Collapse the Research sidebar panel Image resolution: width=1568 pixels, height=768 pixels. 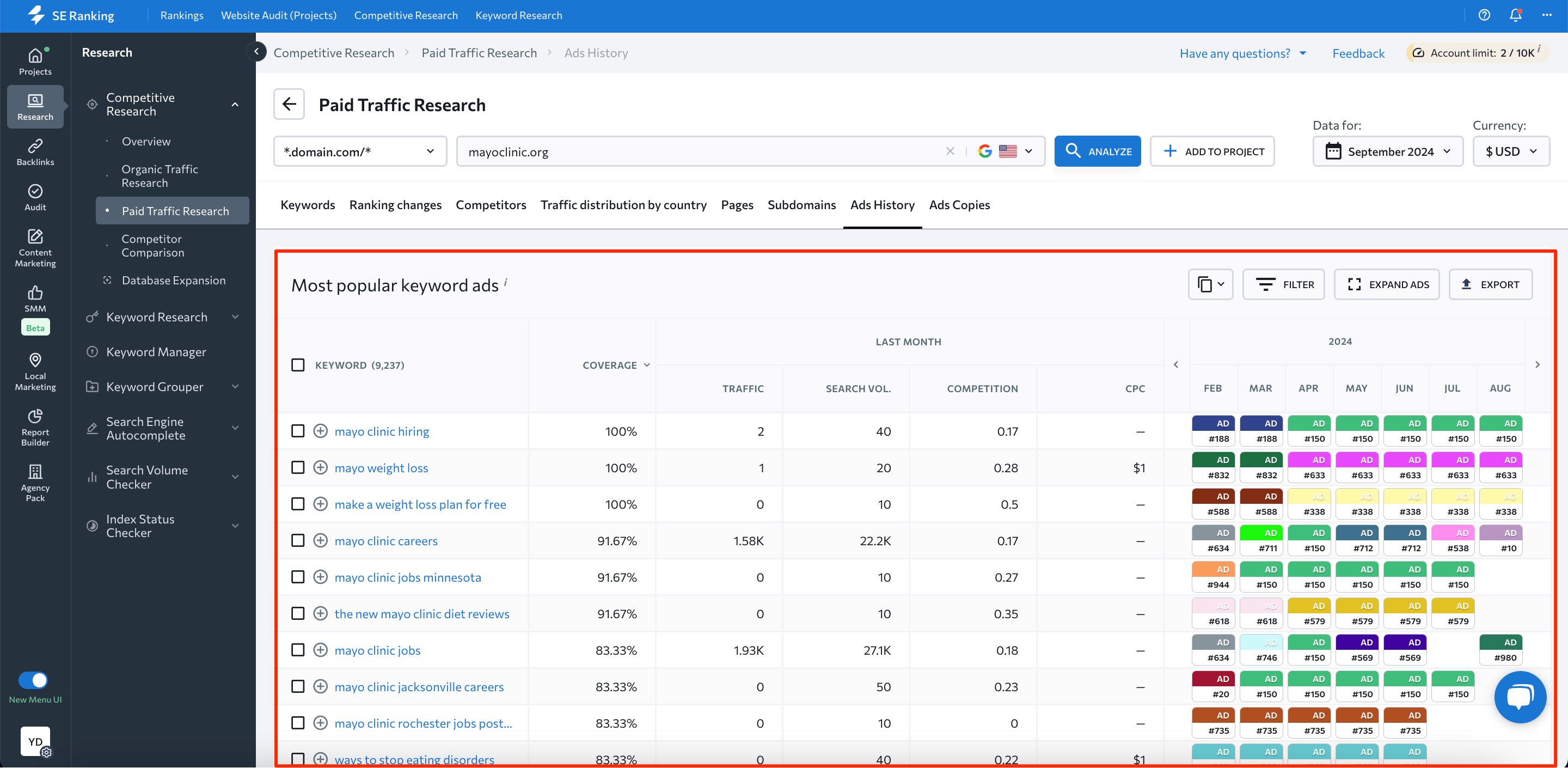click(x=256, y=52)
